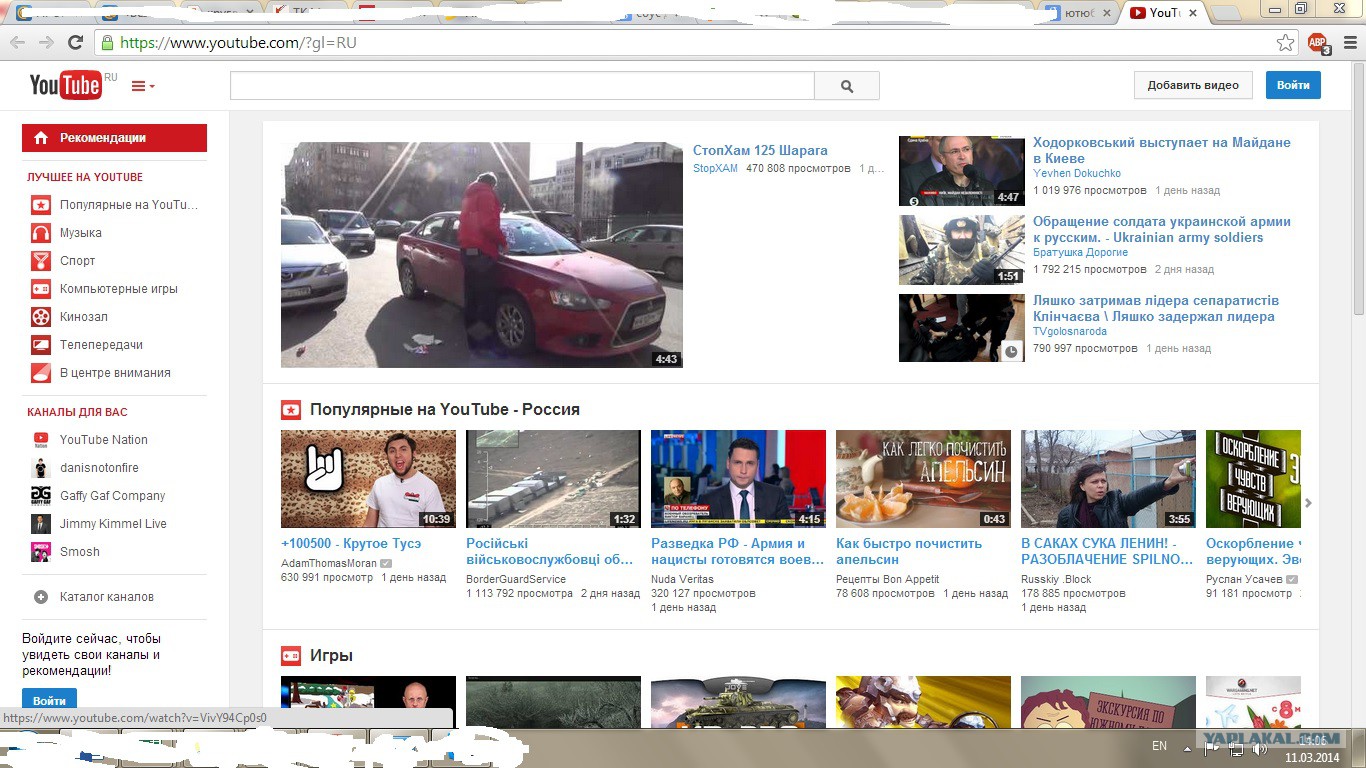Click the YouTube Nation channel icon
The image size is (1366, 768).
(40, 439)
